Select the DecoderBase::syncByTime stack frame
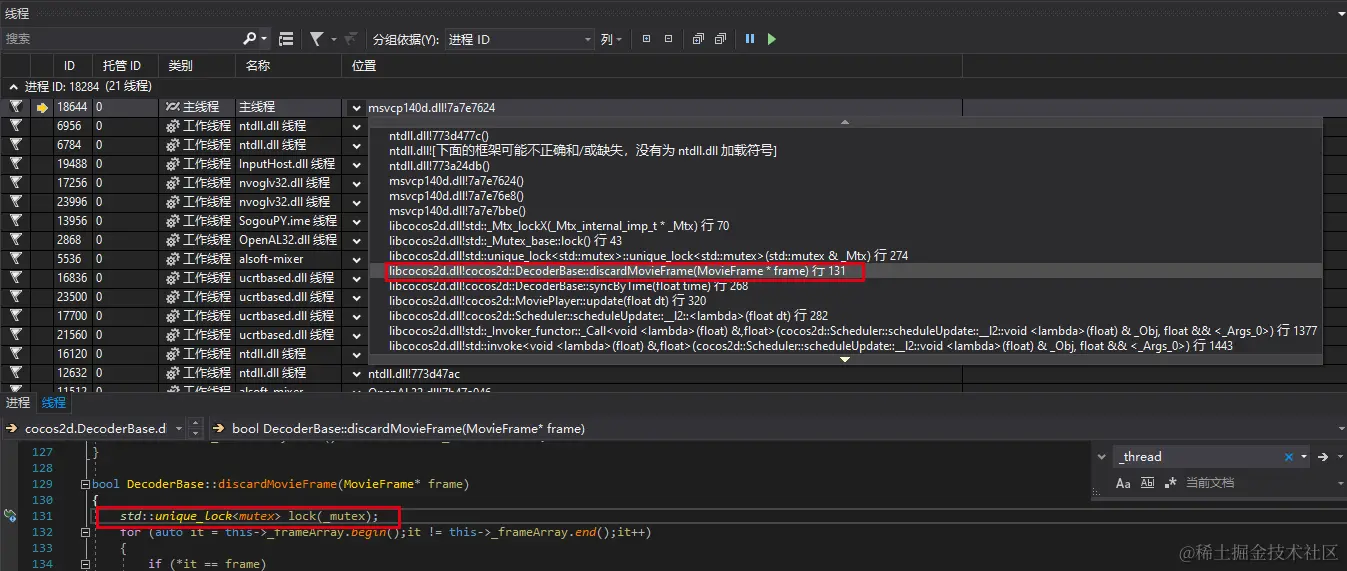 (568, 286)
